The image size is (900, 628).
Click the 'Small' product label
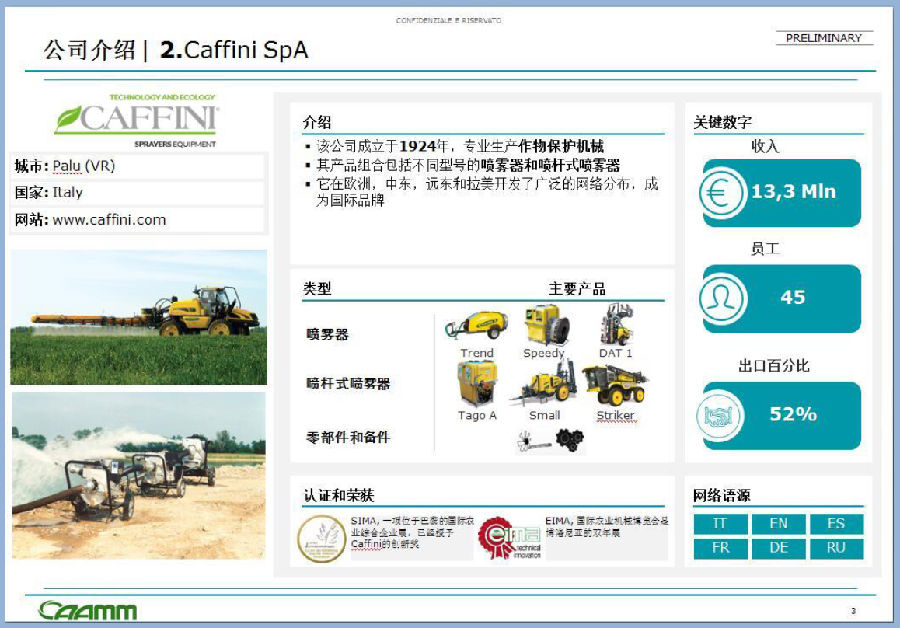(545, 415)
